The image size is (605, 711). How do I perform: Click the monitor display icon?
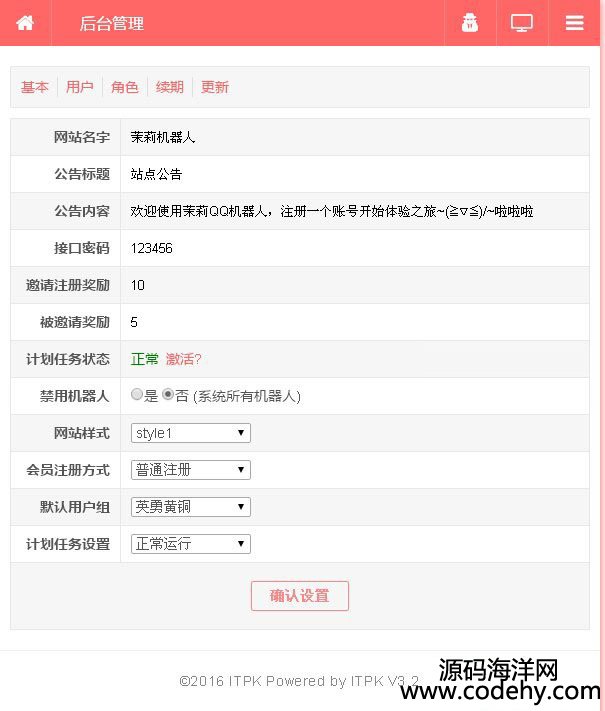522,23
